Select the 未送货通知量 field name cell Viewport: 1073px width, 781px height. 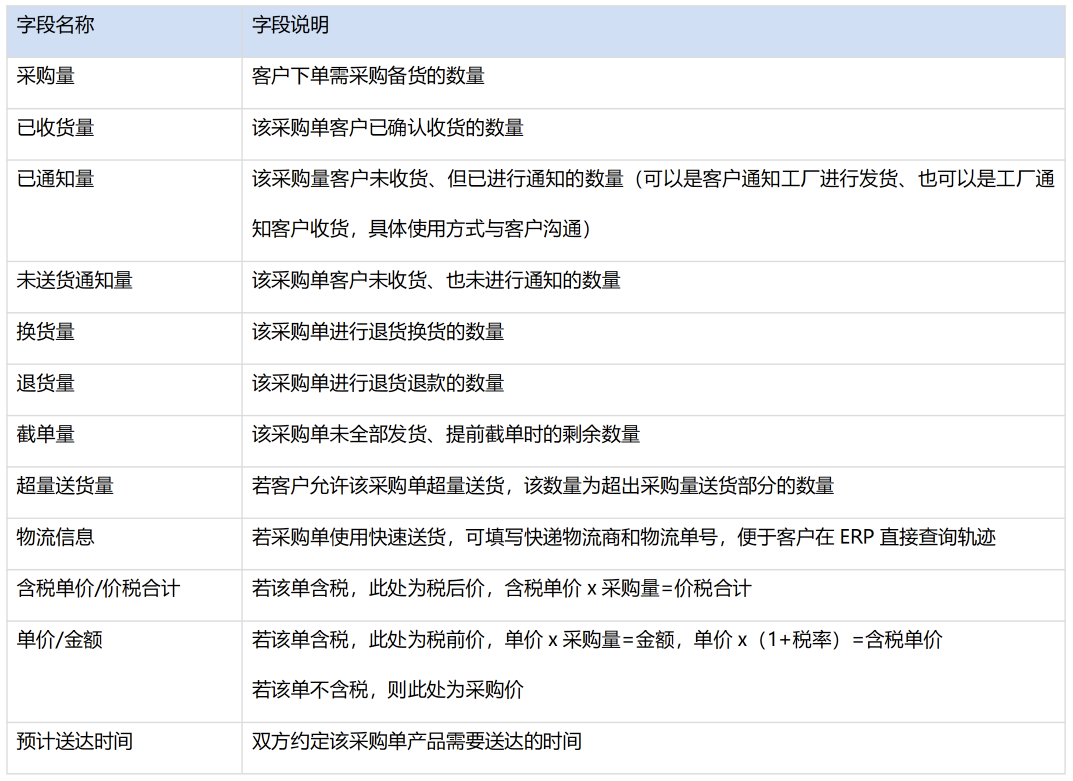[x=75, y=281]
